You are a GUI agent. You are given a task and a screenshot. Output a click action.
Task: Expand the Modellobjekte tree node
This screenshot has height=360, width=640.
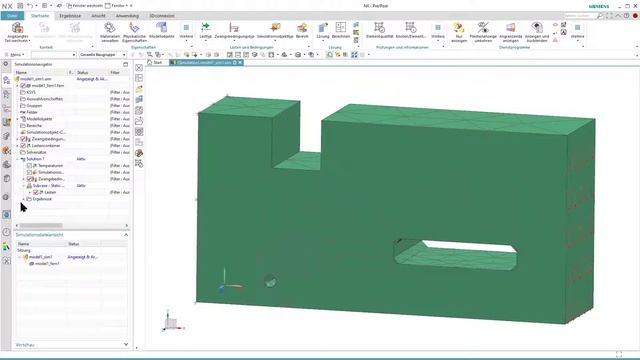[x=18, y=119]
